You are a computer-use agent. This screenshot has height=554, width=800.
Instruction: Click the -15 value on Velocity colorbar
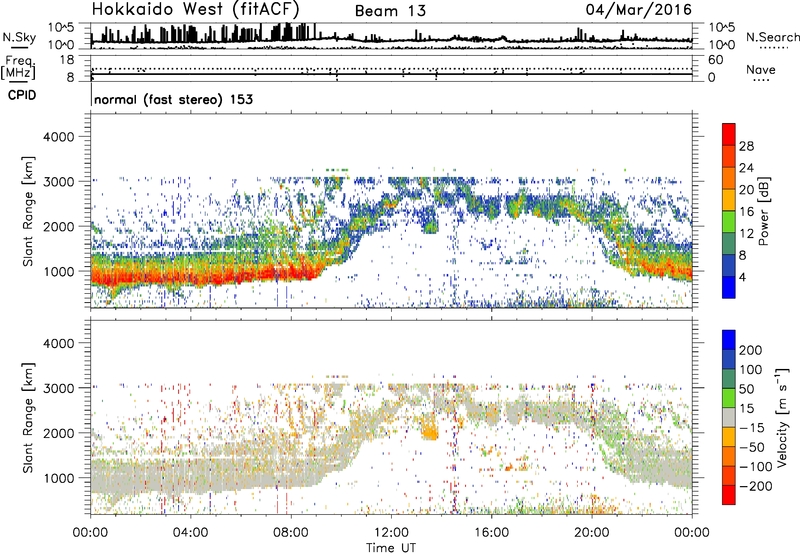click(752, 428)
